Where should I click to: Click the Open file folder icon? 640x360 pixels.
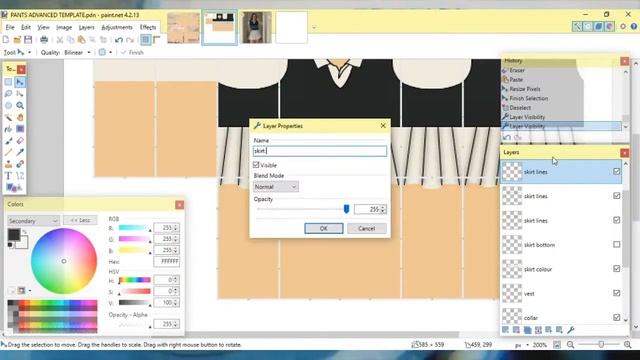[x=17, y=40]
